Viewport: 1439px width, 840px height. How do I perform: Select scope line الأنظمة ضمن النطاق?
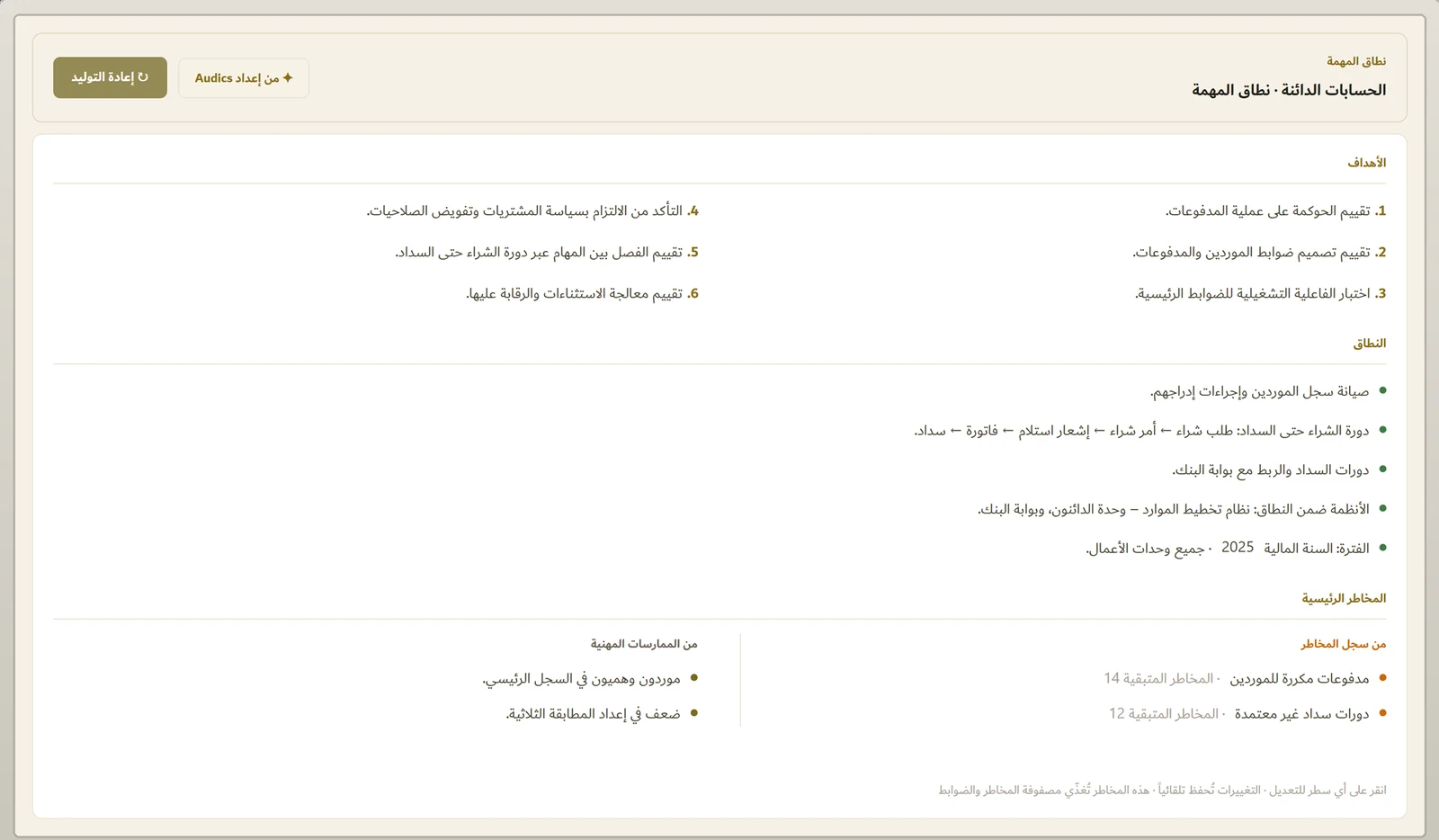click(x=1182, y=509)
